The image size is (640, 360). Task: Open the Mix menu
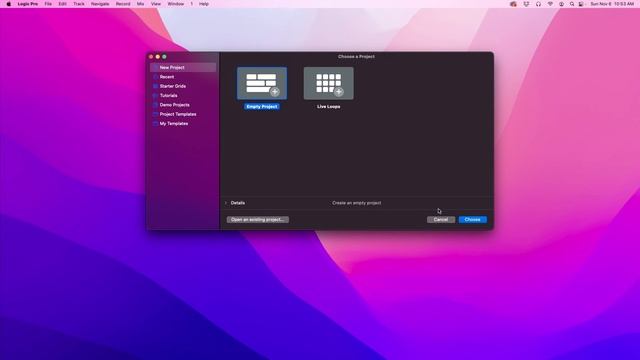(x=140, y=4)
